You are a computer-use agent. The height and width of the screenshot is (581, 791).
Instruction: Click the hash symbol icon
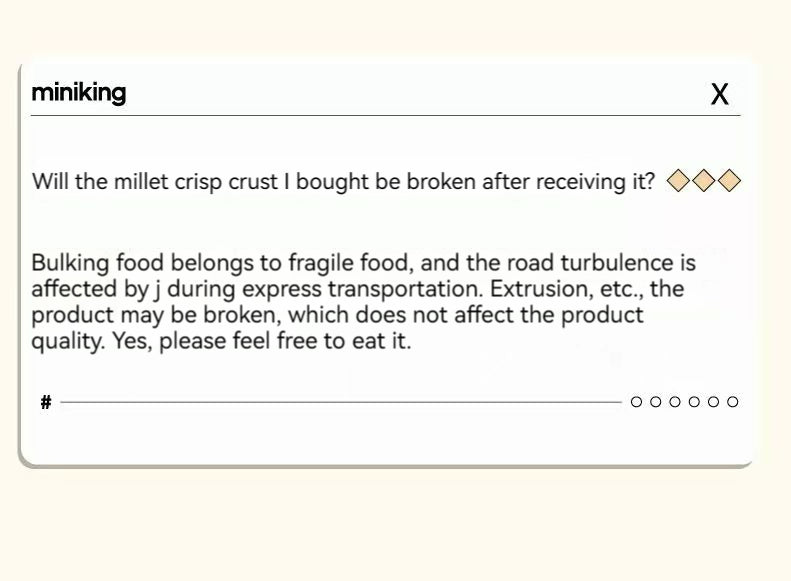pos(46,402)
